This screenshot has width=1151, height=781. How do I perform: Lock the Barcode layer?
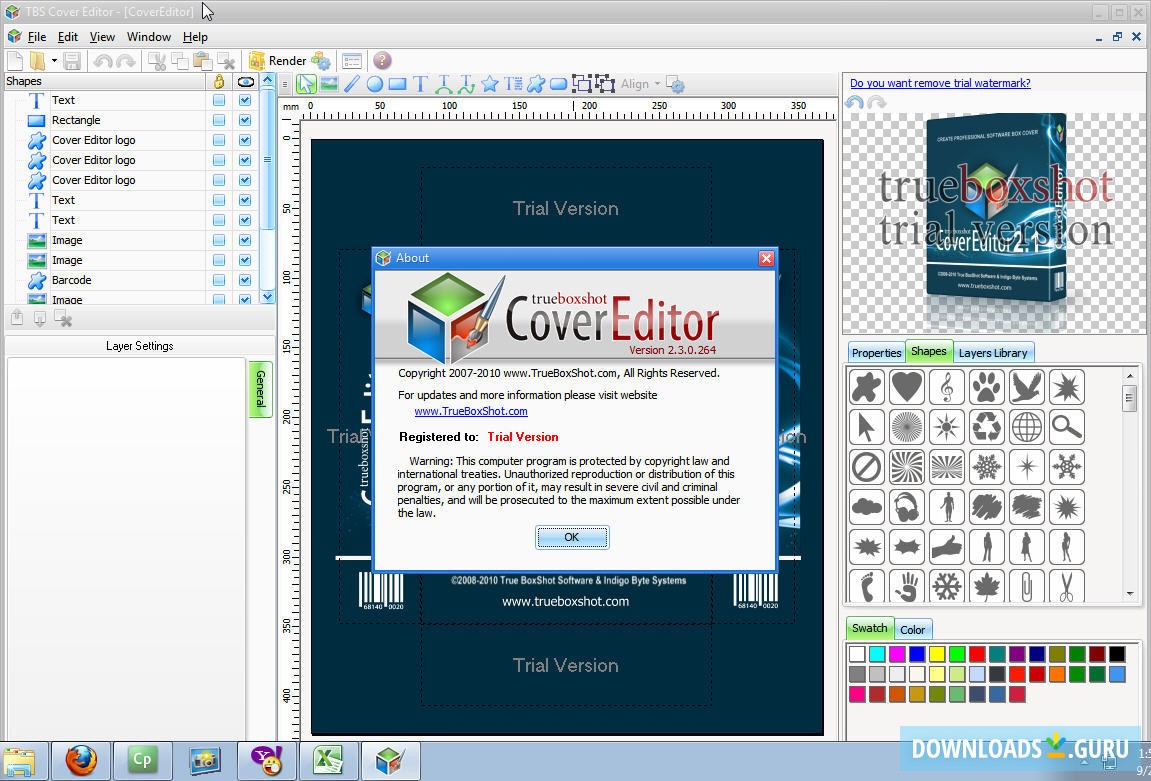(219, 280)
